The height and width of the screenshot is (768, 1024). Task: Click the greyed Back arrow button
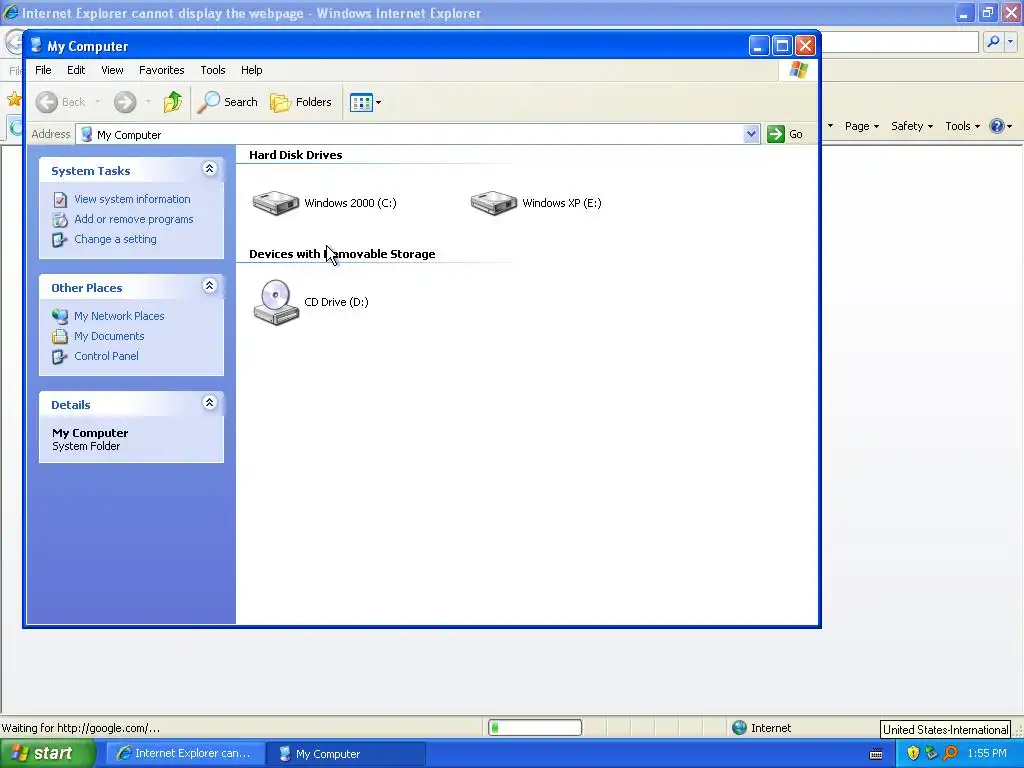point(46,102)
